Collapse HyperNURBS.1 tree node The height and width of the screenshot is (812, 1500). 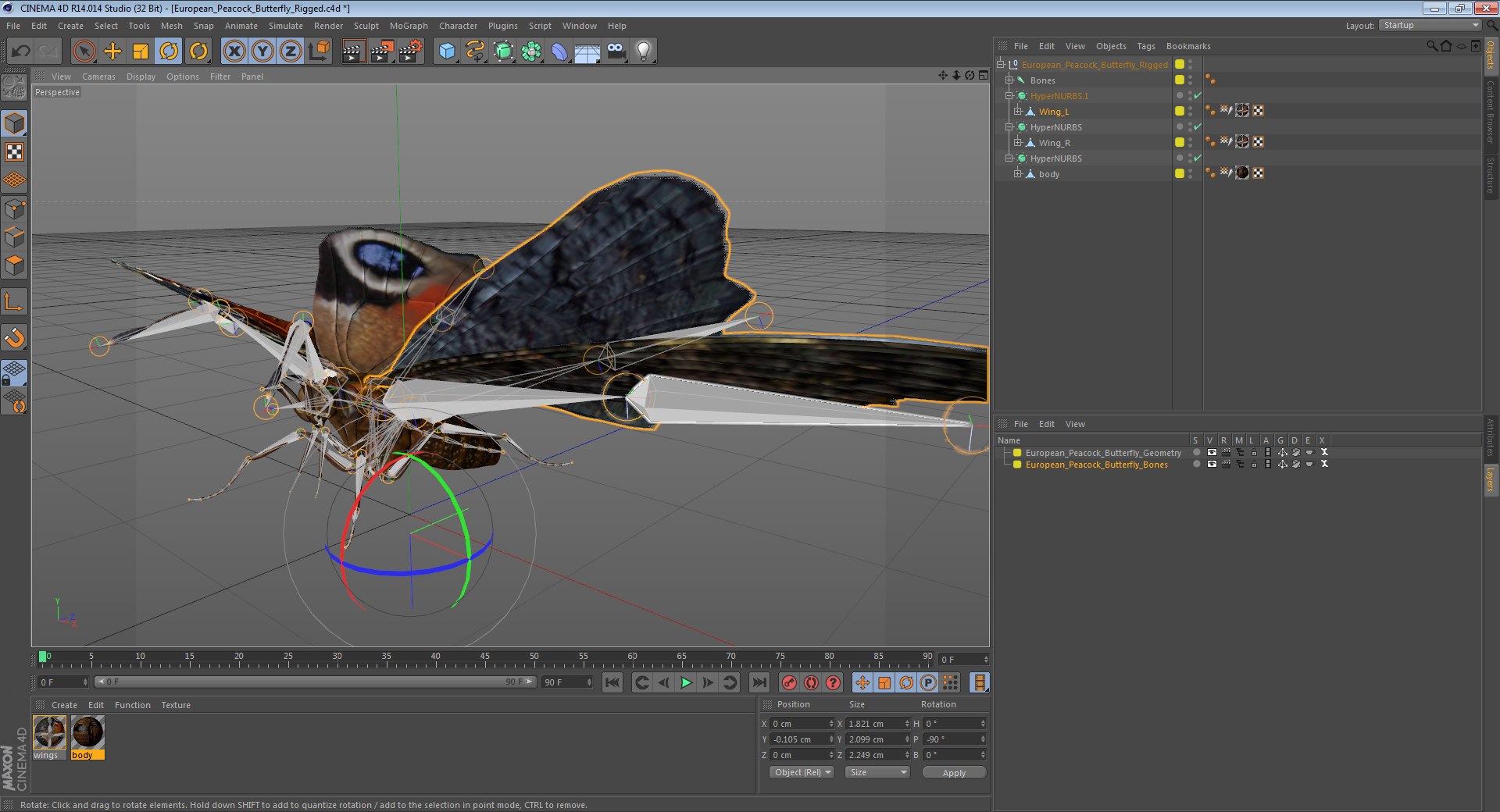point(1009,96)
